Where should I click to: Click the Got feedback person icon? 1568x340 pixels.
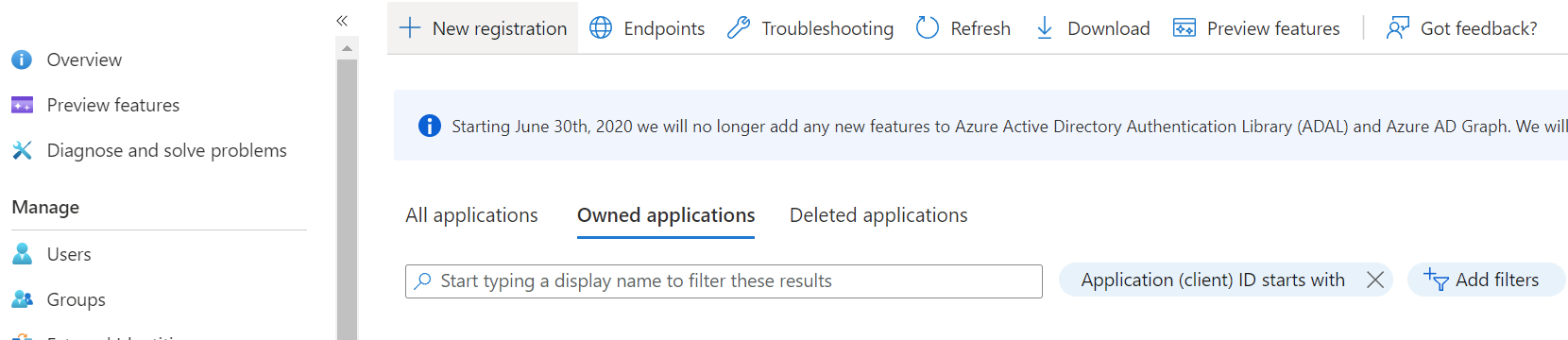[1398, 28]
